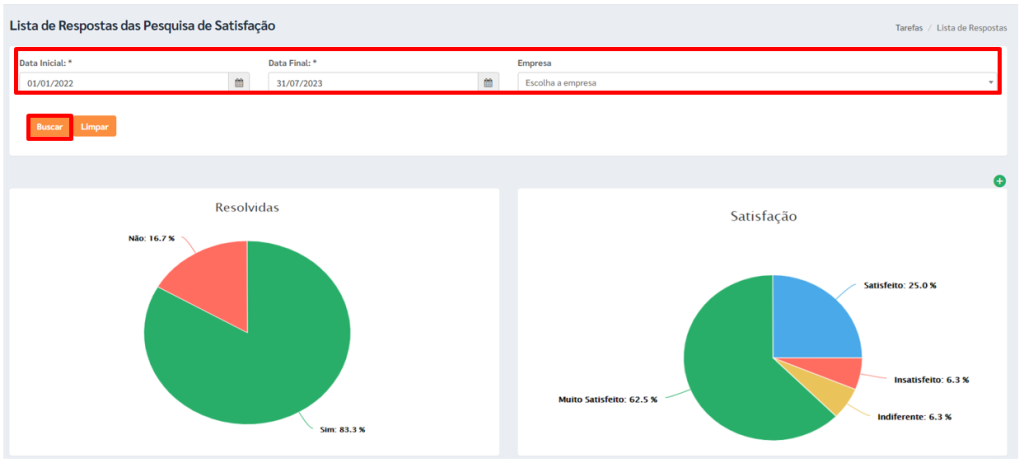Click the 'Indiferente: 6.3 %' label

914,416
